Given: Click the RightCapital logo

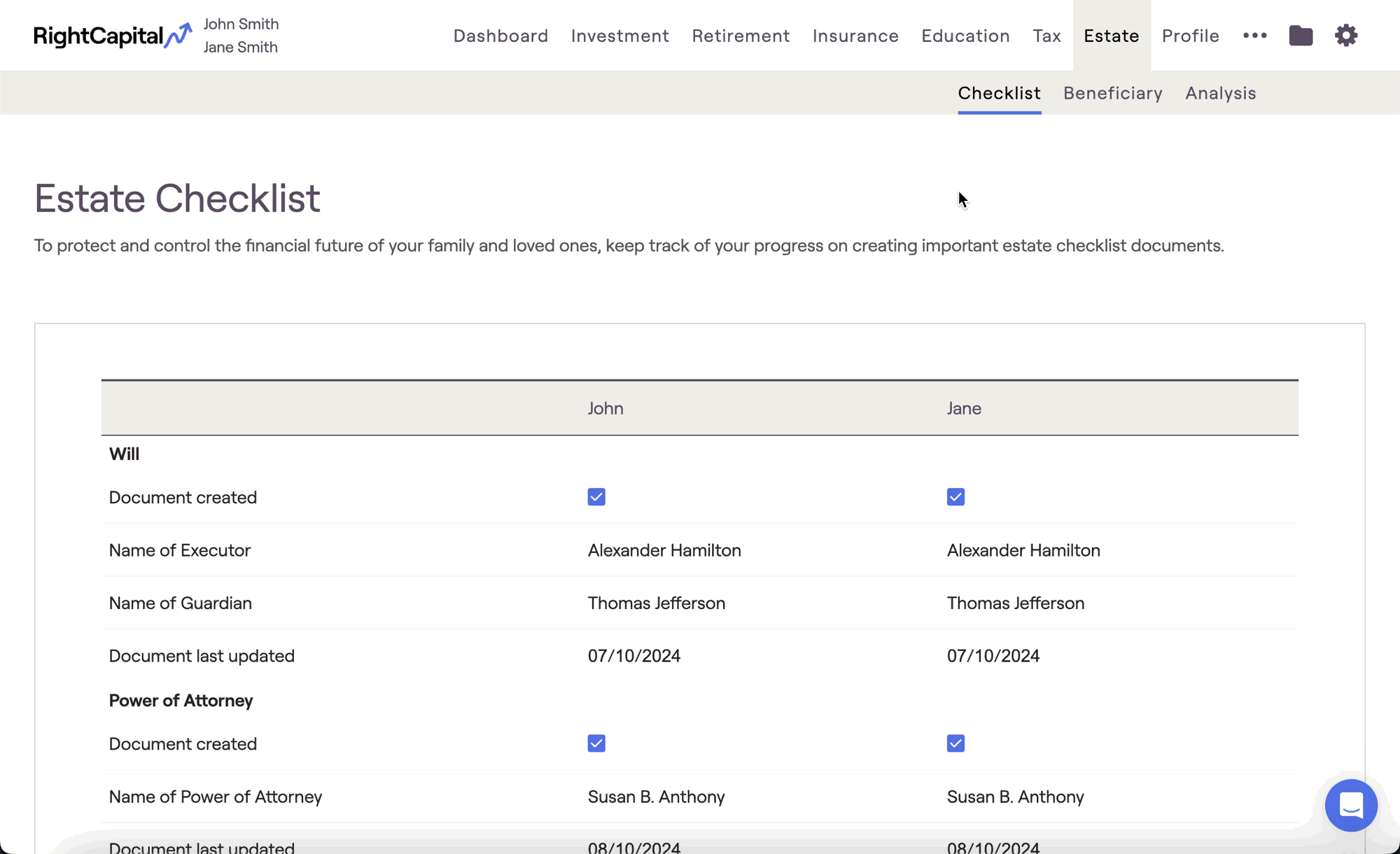Looking at the screenshot, I should (112, 36).
